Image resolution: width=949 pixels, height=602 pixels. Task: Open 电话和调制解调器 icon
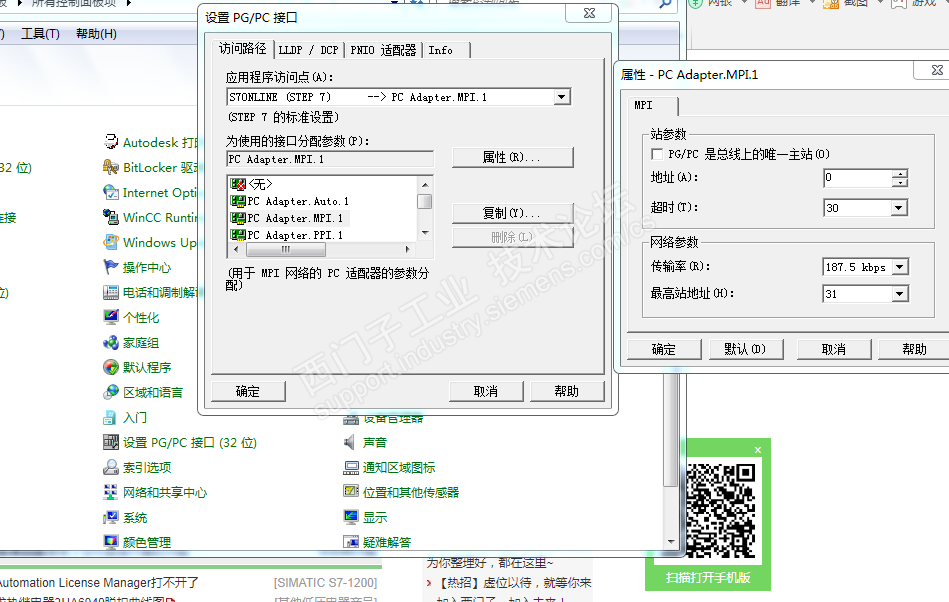(111, 292)
